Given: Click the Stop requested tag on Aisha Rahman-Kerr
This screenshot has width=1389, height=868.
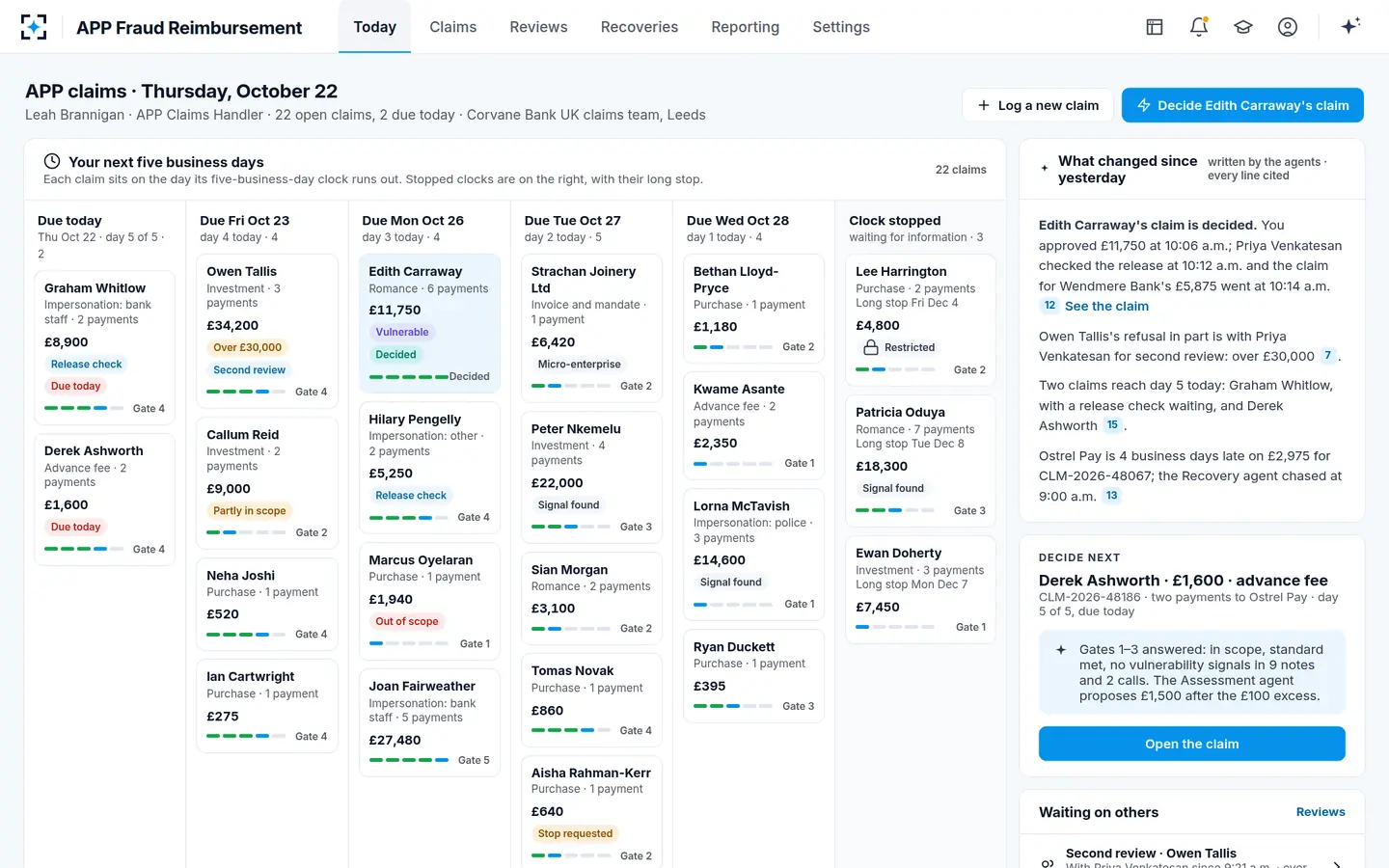Looking at the screenshot, I should coord(575,833).
